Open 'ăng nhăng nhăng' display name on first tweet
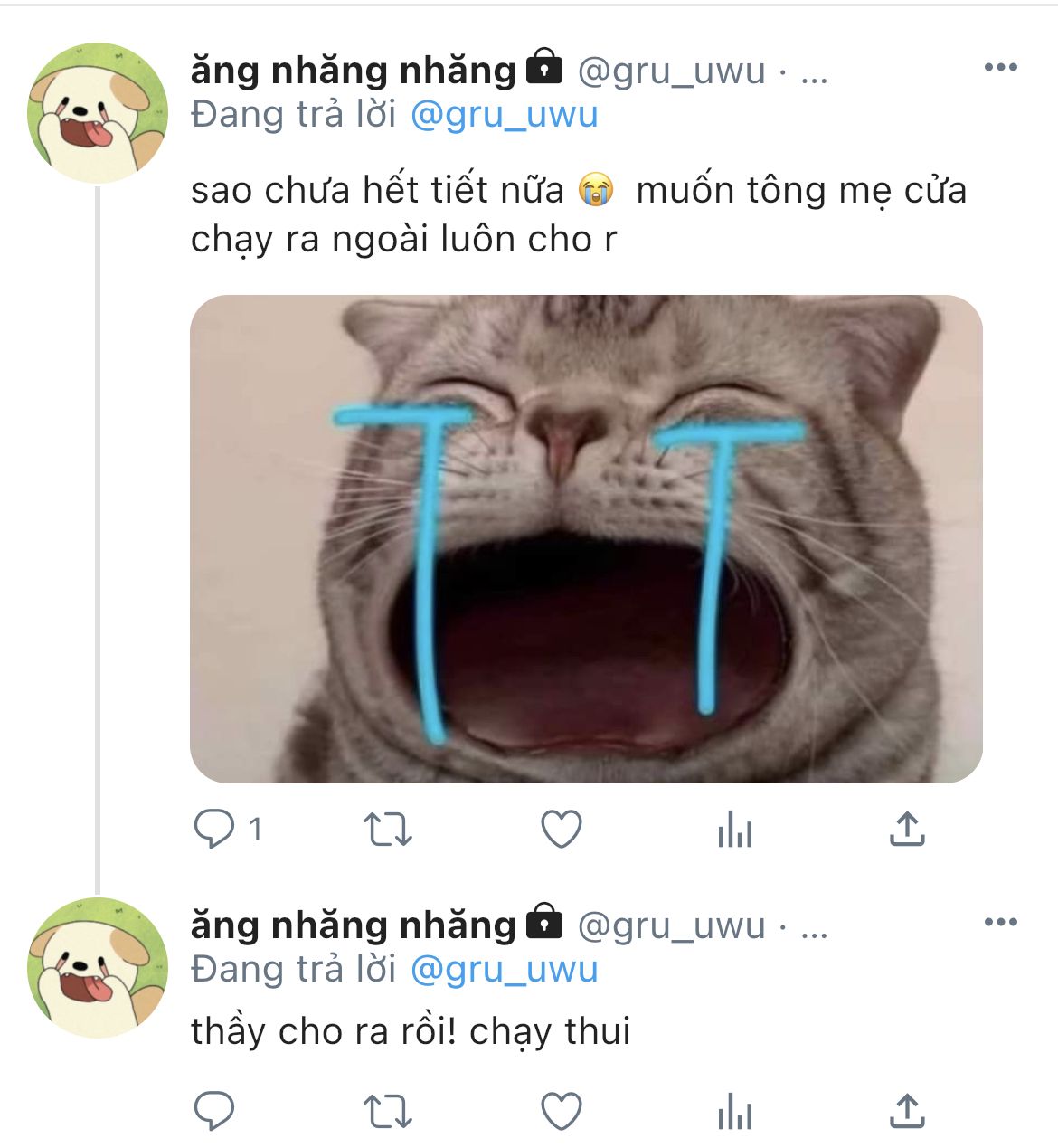This screenshot has height=1148, width=1058. pyautogui.click(x=353, y=71)
